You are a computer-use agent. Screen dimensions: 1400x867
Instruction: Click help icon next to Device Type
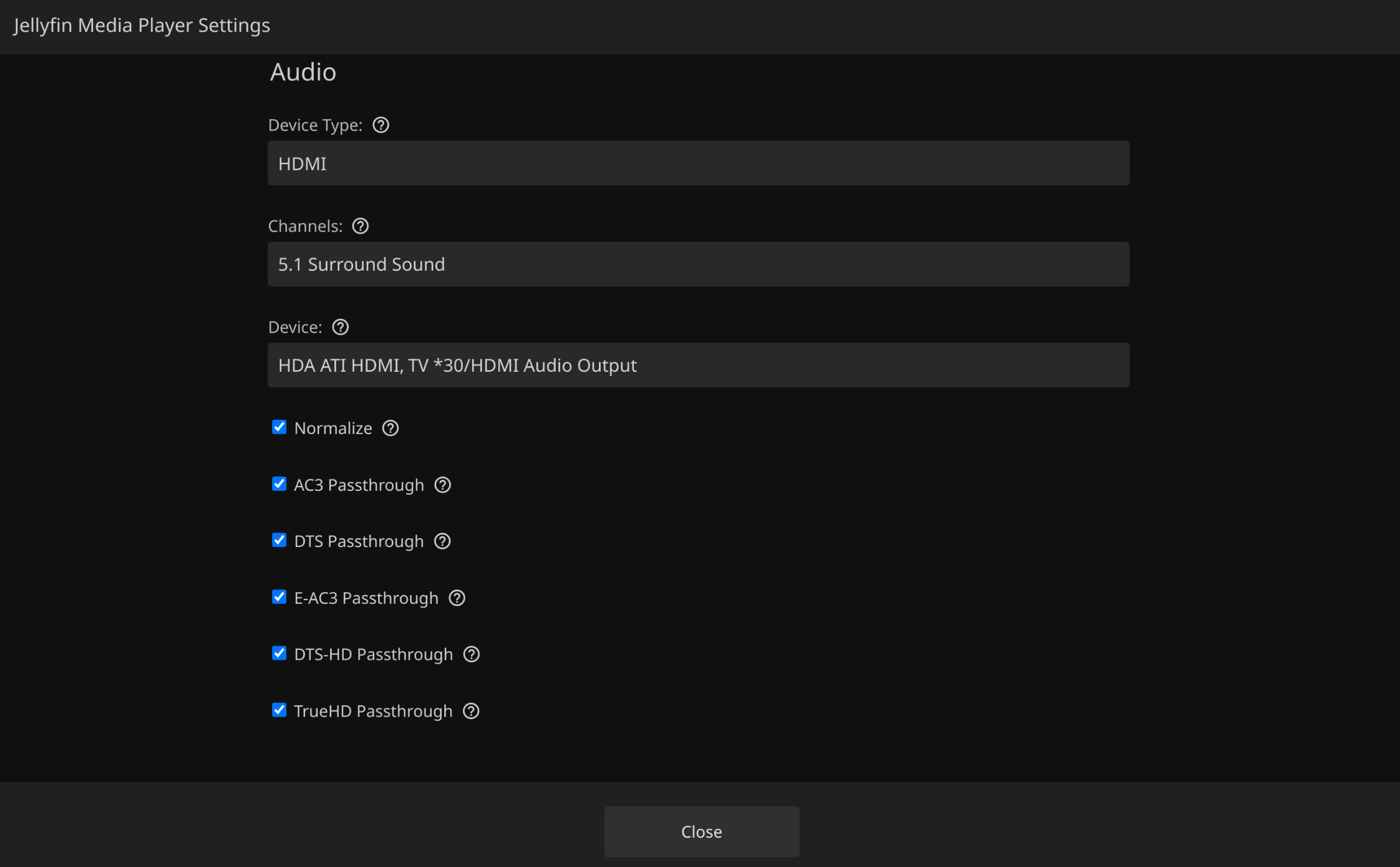381,125
